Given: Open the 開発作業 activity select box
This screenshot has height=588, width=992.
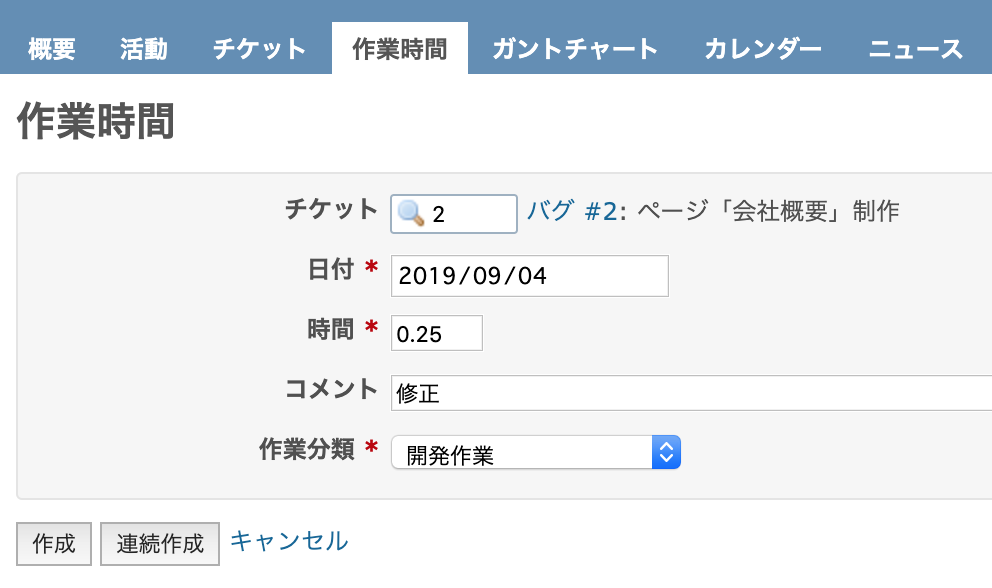Looking at the screenshot, I should (x=536, y=453).
